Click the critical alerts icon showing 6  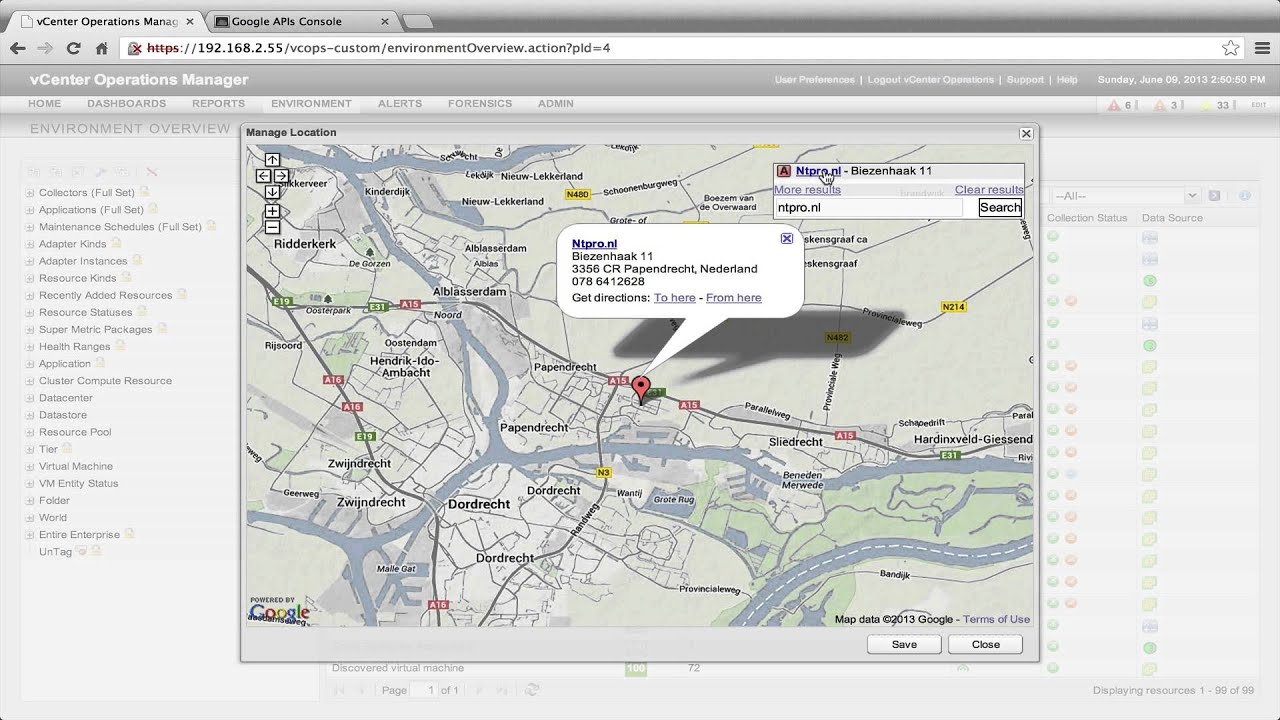(1114, 105)
